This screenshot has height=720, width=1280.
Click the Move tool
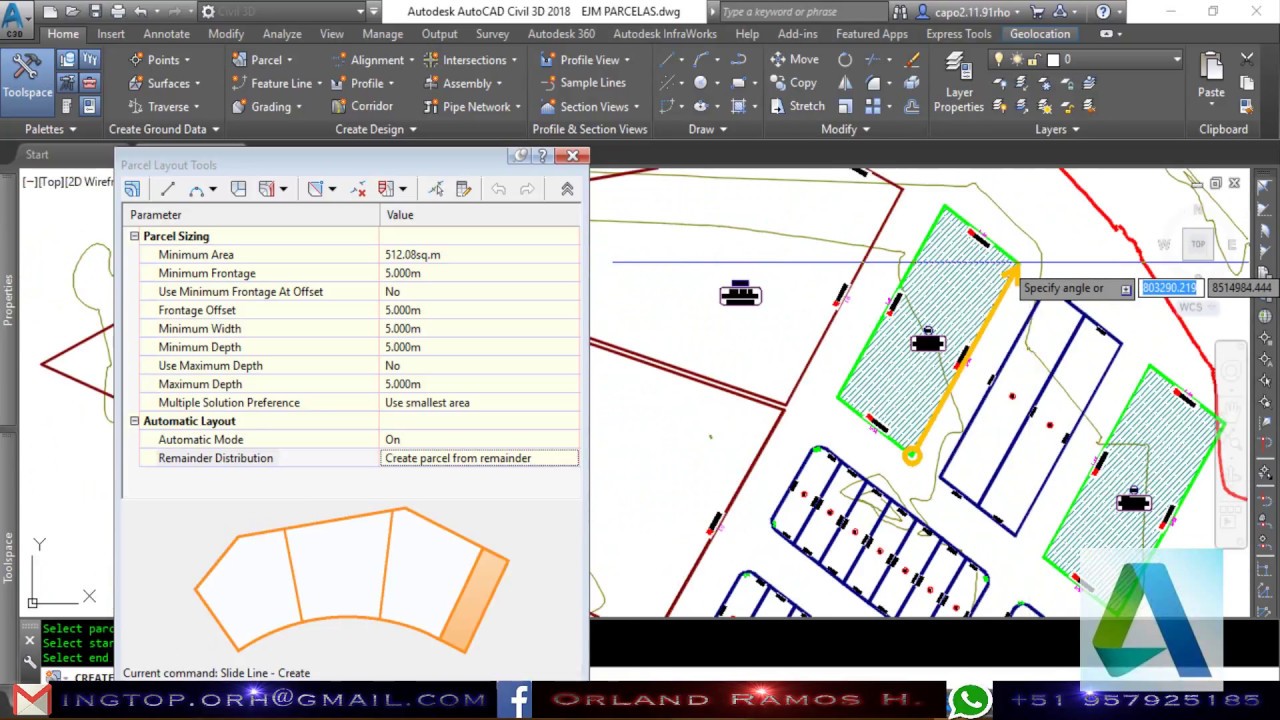tap(794, 59)
